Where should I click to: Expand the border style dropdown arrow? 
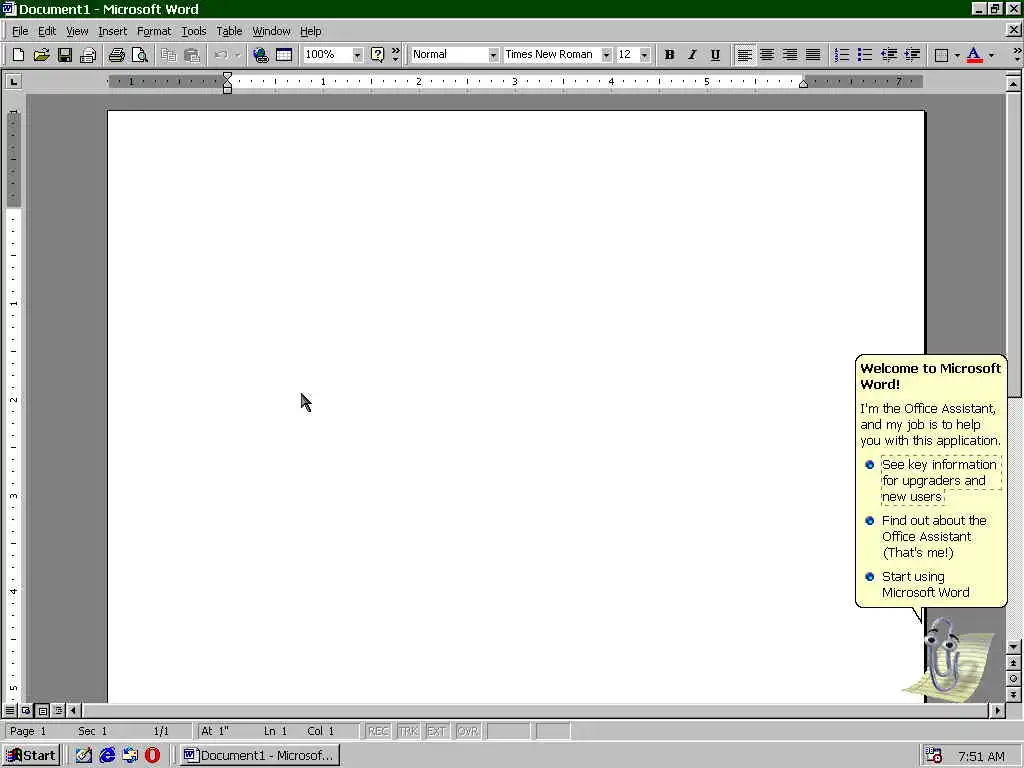pos(957,55)
